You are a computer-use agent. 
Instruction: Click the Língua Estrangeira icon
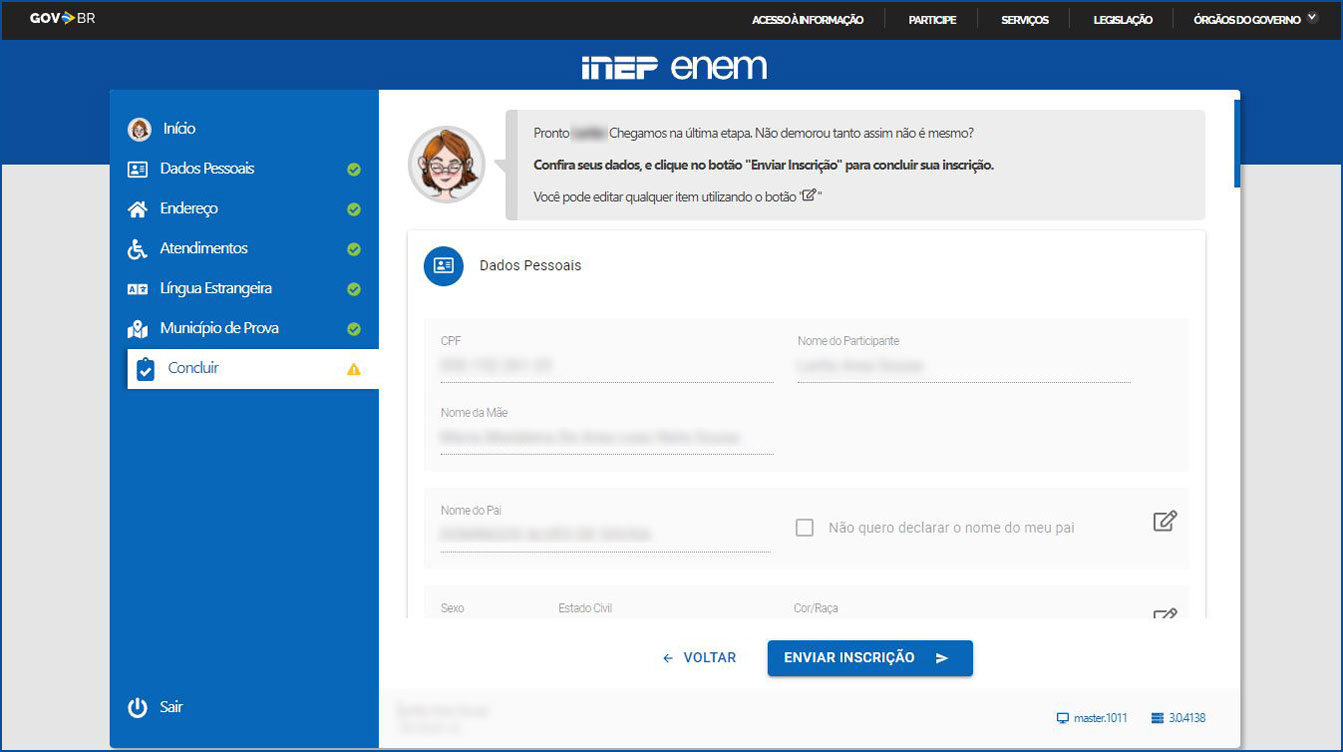click(138, 289)
